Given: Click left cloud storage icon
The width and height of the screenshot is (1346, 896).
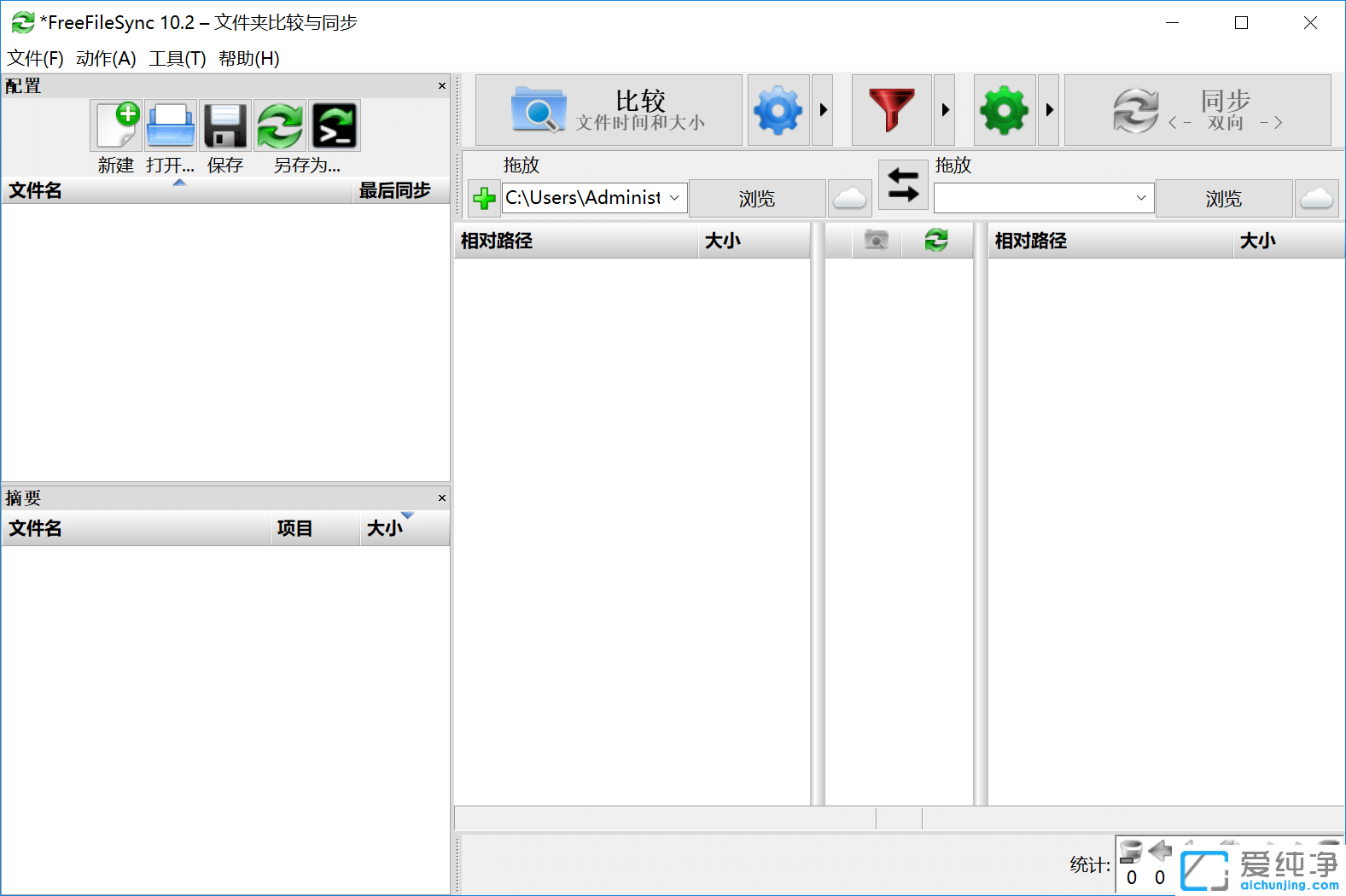Looking at the screenshot, I should coord(849,199).
